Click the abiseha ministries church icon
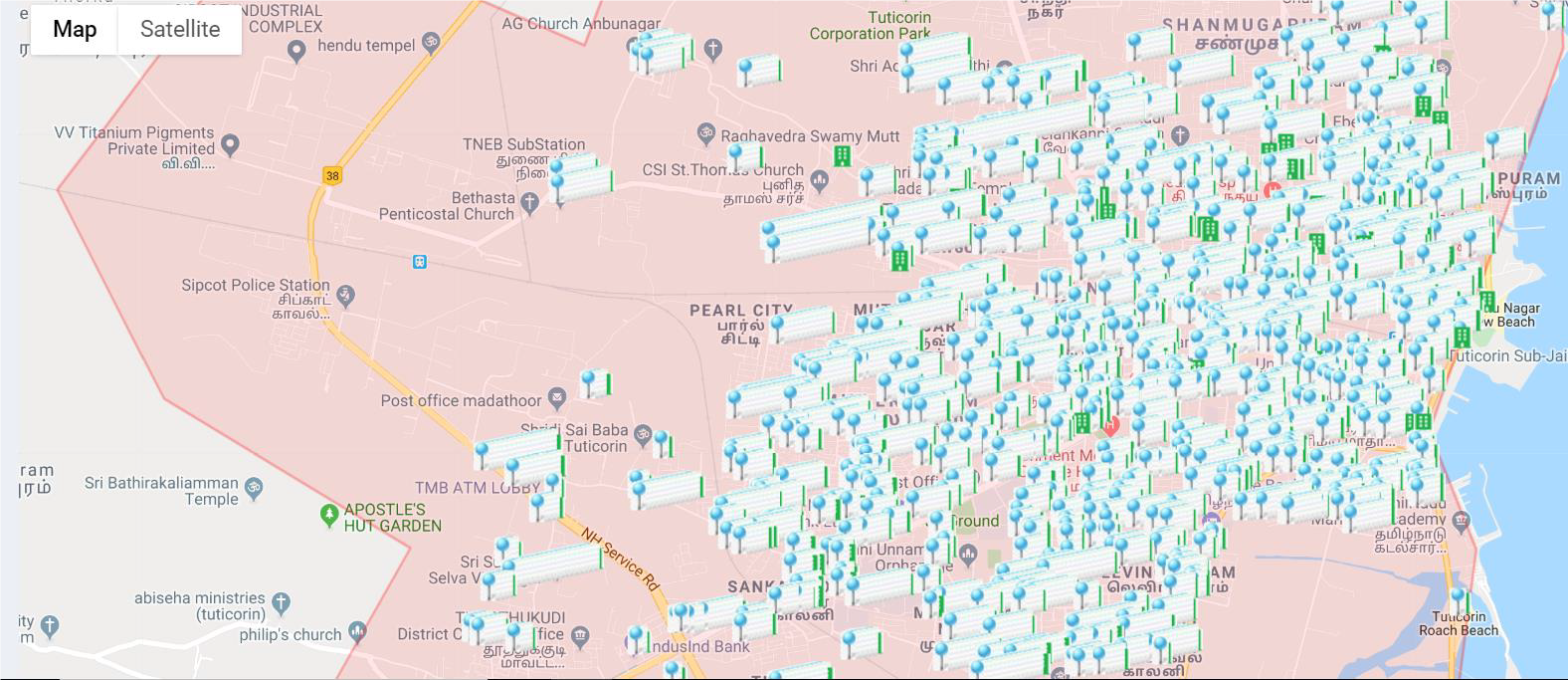This screenshot has width=1568, height=680. [x=282, y=602]
